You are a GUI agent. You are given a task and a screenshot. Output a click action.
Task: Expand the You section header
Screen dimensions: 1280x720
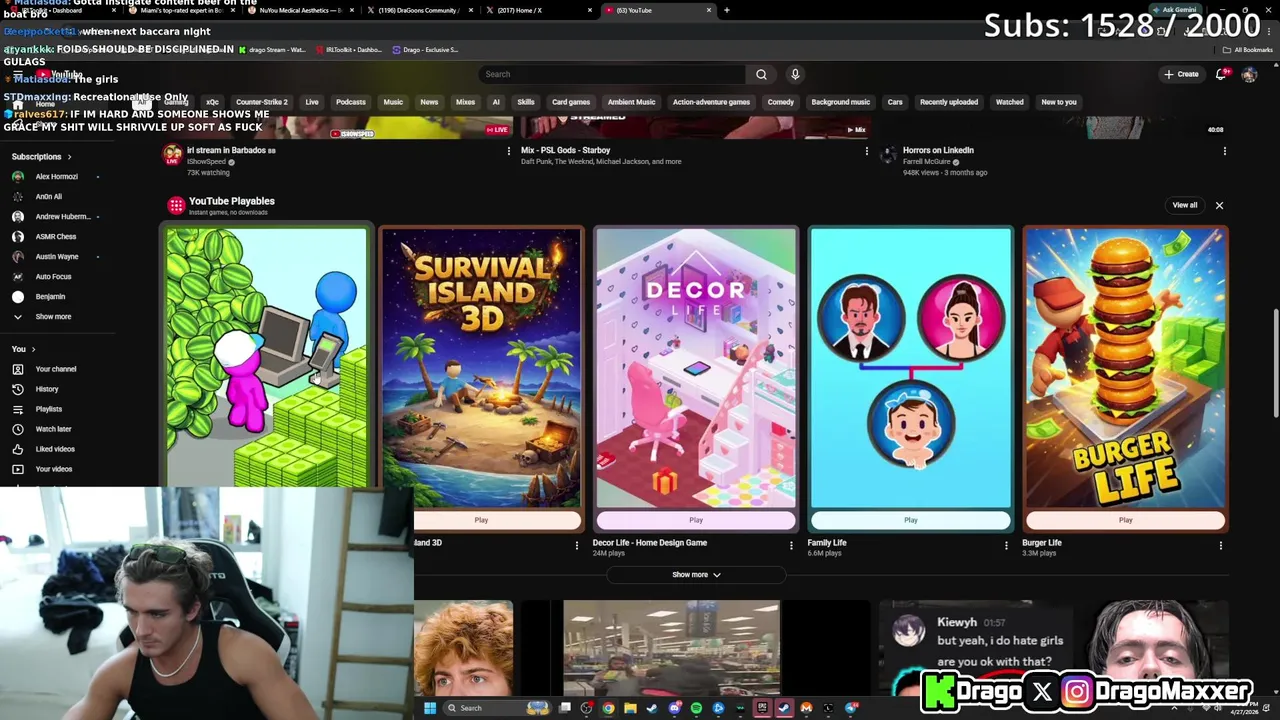[24, 349]
